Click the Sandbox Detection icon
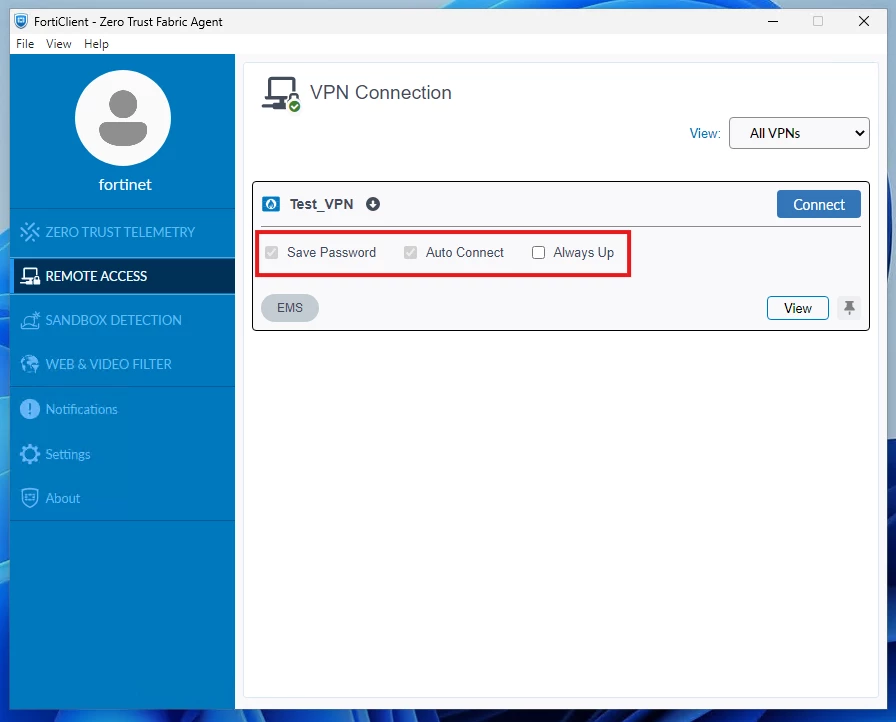Viewport: 896px width, 722px height. pyautogui.click(x=30, y=320)
